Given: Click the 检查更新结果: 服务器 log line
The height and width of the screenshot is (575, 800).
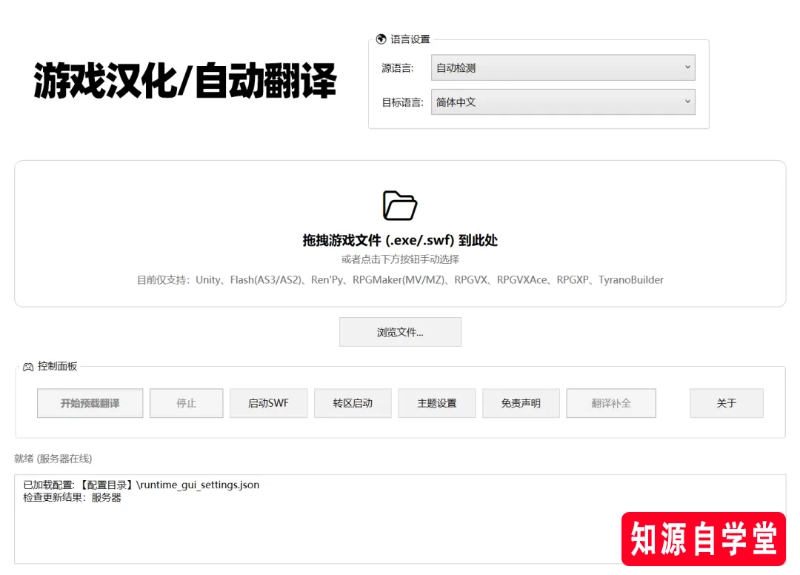Looking at the screenshot, I should [x=72, y=497].
